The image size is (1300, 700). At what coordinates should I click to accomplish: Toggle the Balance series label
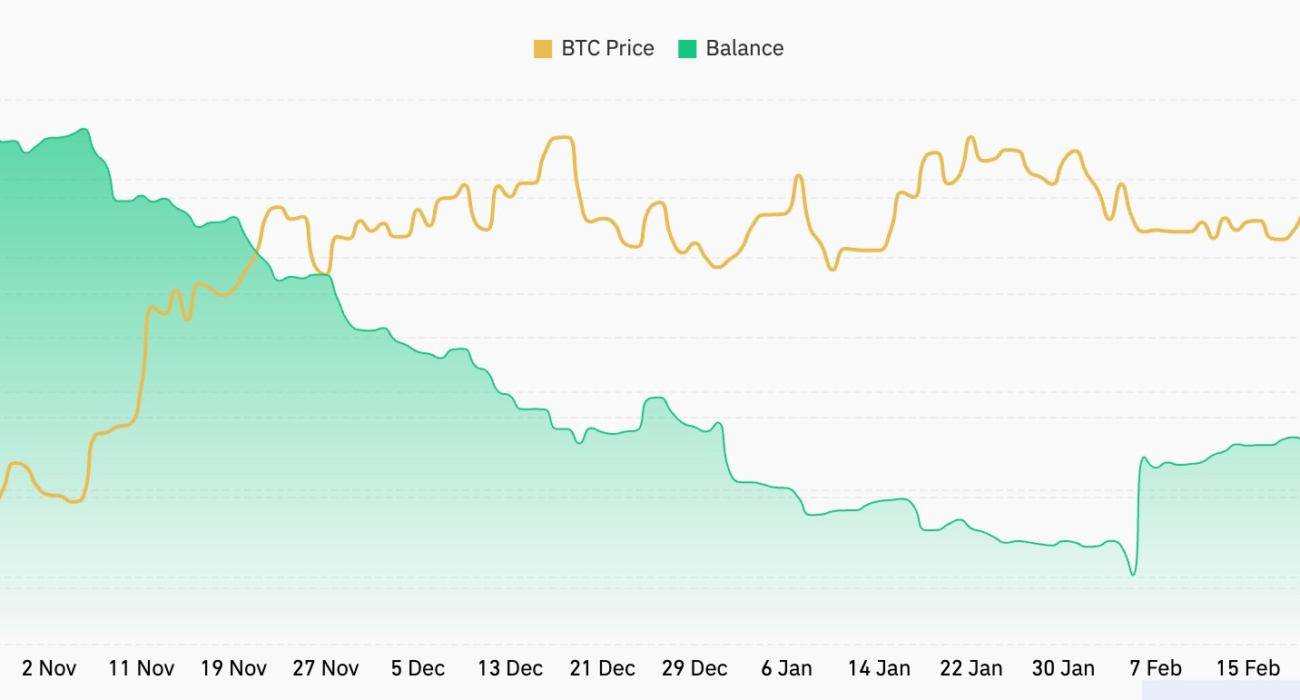pos(744,49)
